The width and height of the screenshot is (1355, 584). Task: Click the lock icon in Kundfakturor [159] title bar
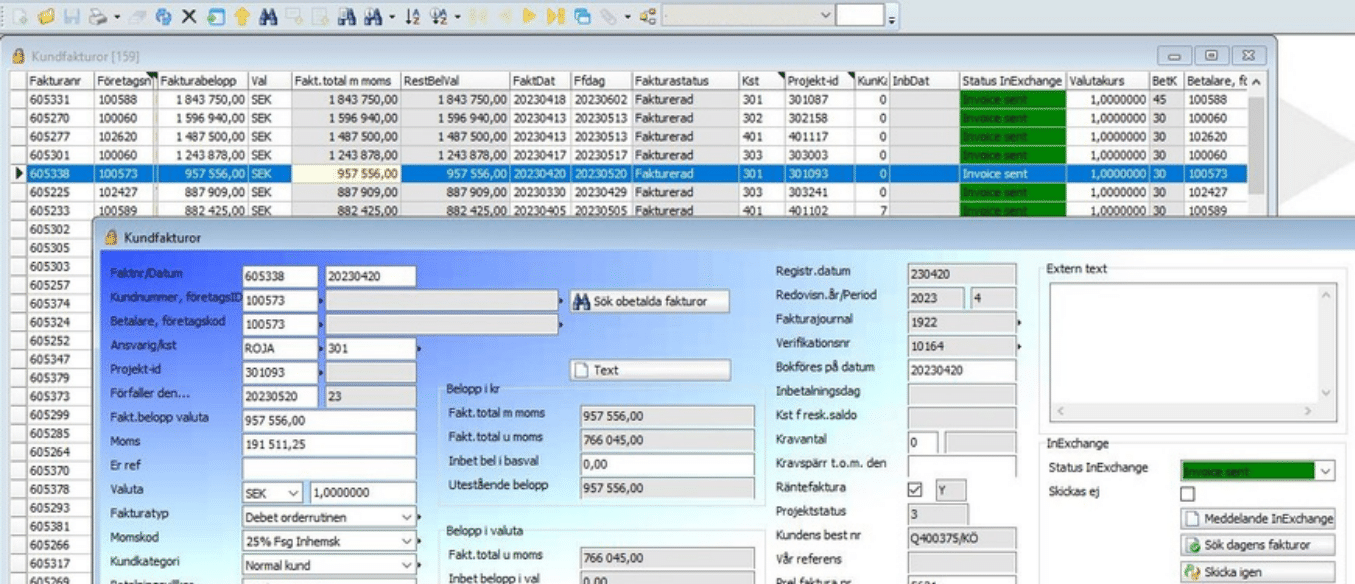click(18, 56)
